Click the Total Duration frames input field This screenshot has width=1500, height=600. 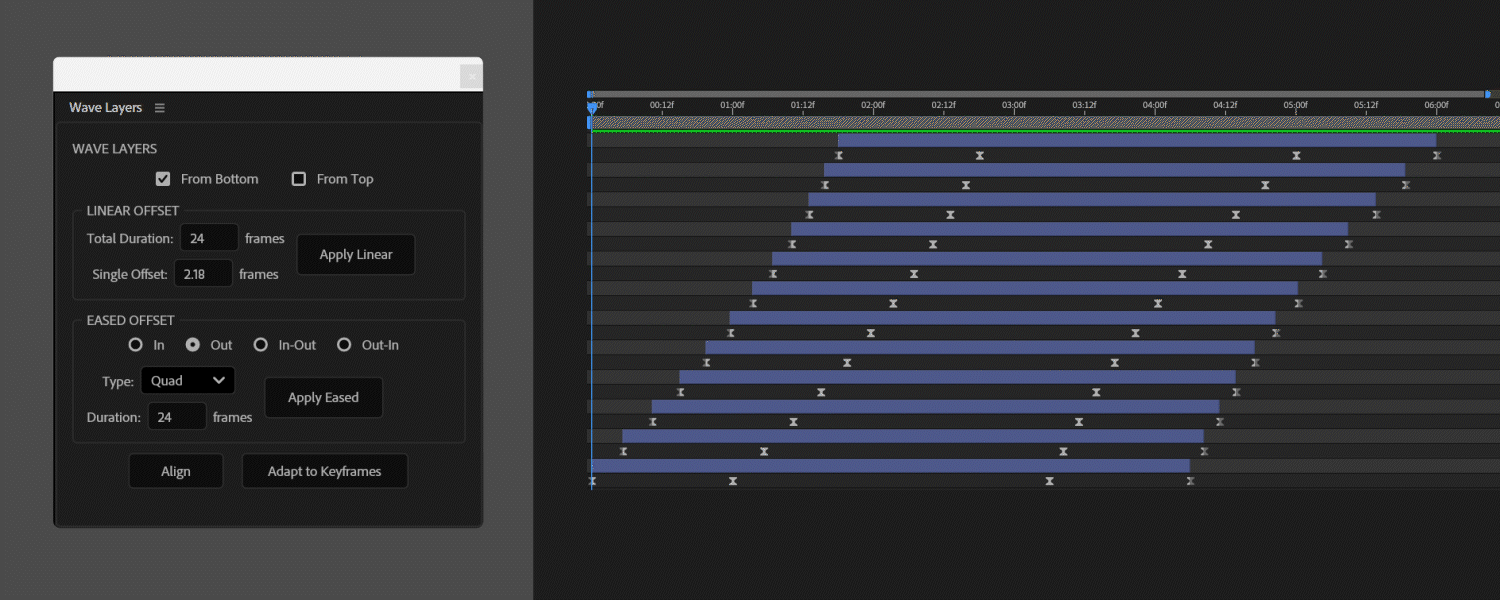209,239
